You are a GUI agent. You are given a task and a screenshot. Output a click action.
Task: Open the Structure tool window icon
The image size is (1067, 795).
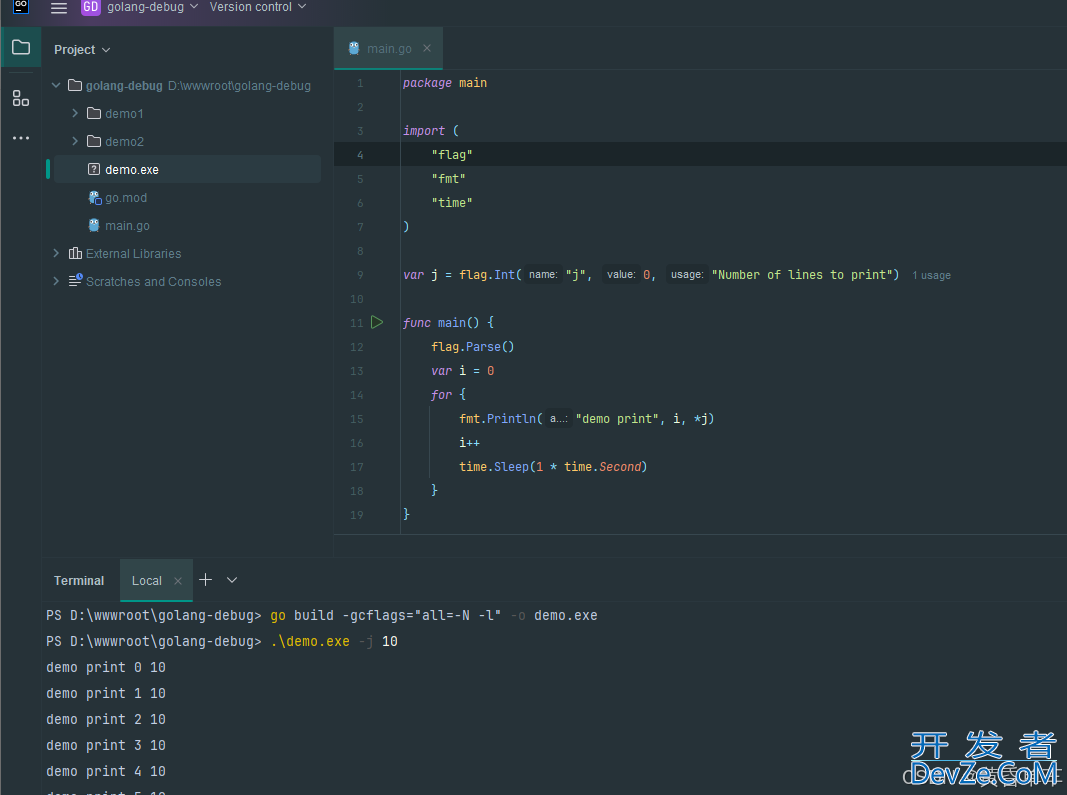pos(21,99)
